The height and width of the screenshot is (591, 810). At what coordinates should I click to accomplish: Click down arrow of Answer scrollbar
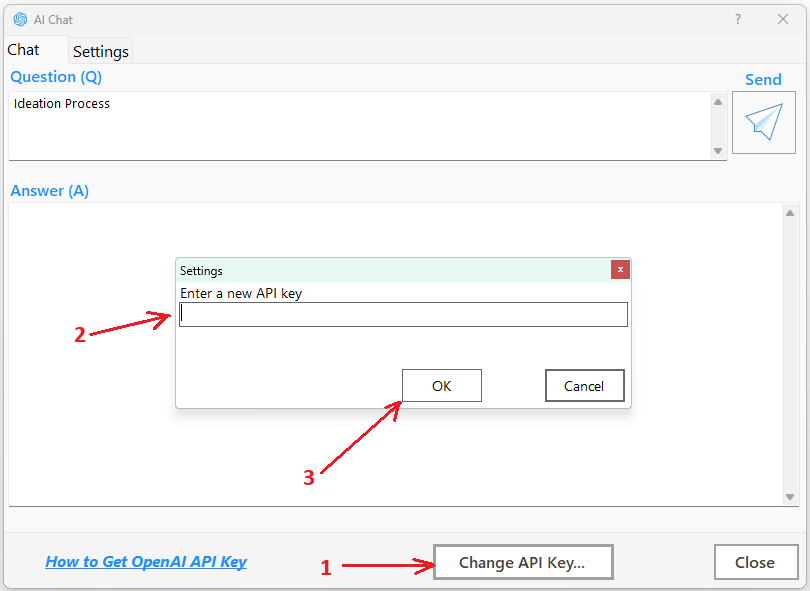pos(790,497)
